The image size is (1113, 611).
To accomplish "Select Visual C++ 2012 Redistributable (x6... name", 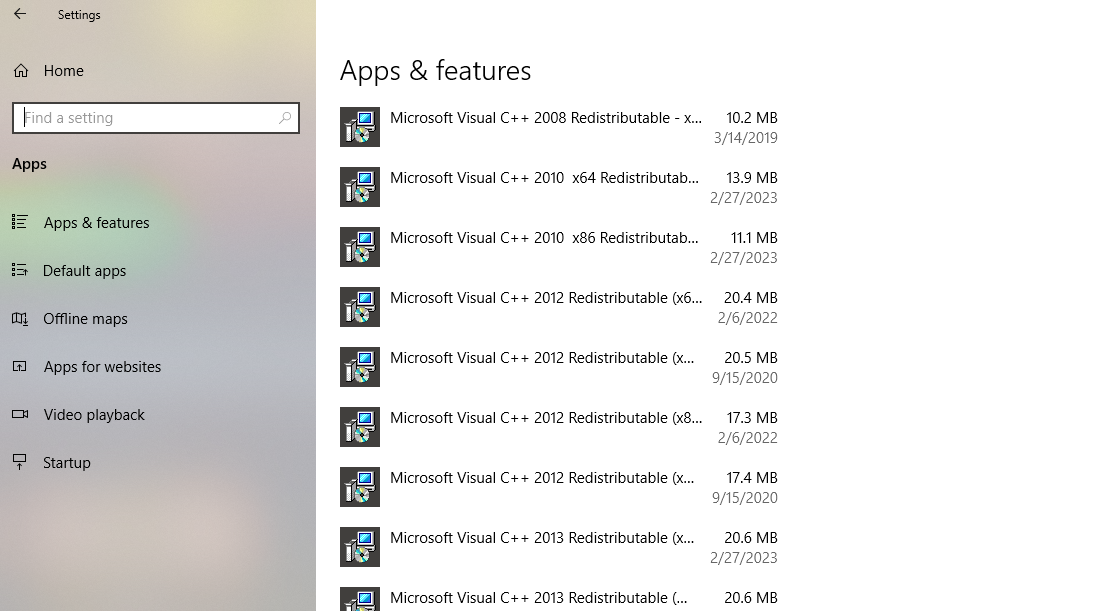I will click(546, 298).
